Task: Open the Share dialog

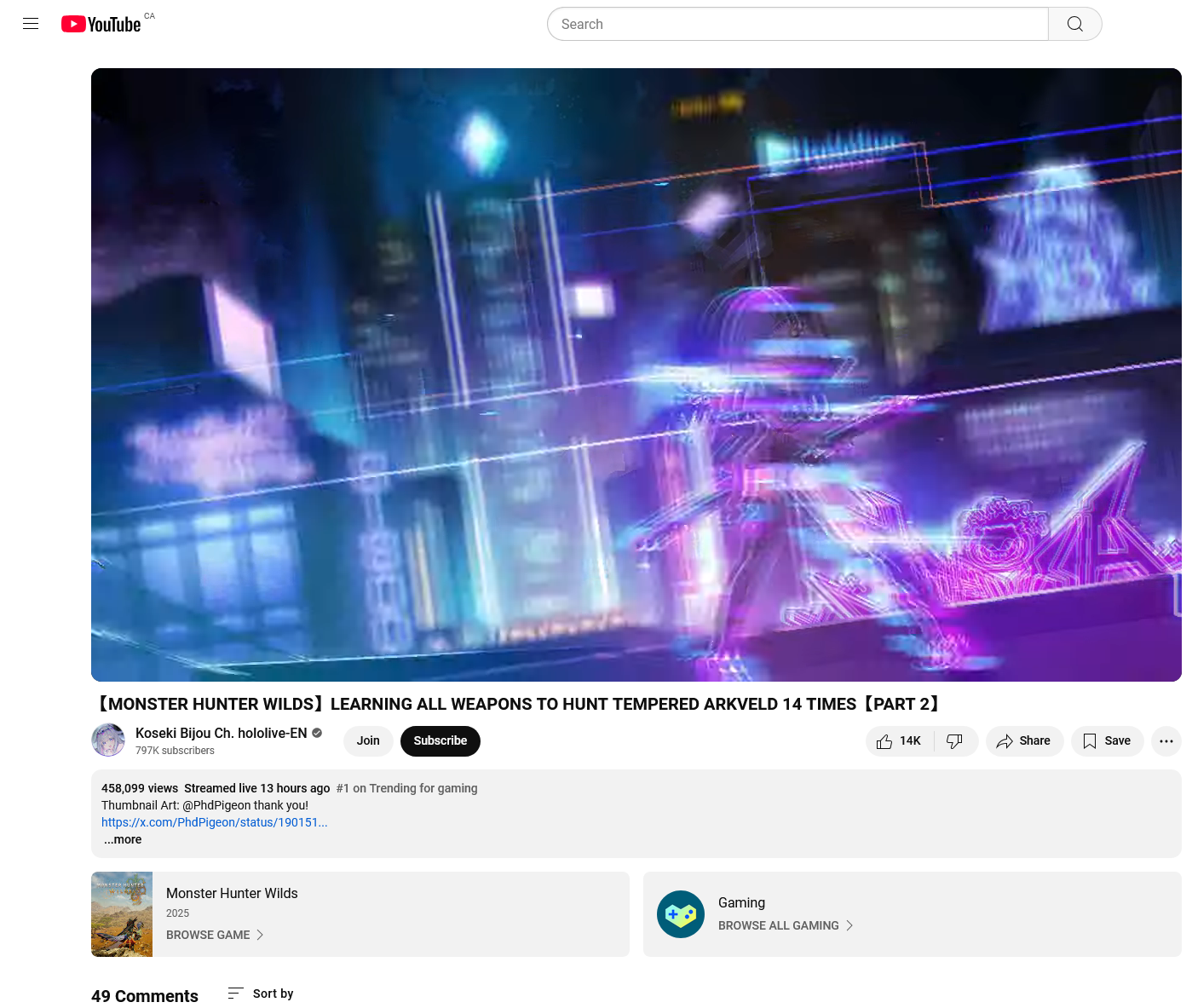Action: (1024, 741)
